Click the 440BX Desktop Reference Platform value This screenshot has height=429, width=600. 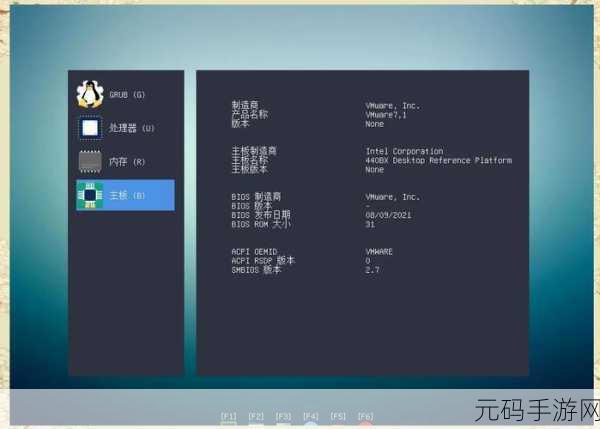pyautogui.click(x=439, y=160)
